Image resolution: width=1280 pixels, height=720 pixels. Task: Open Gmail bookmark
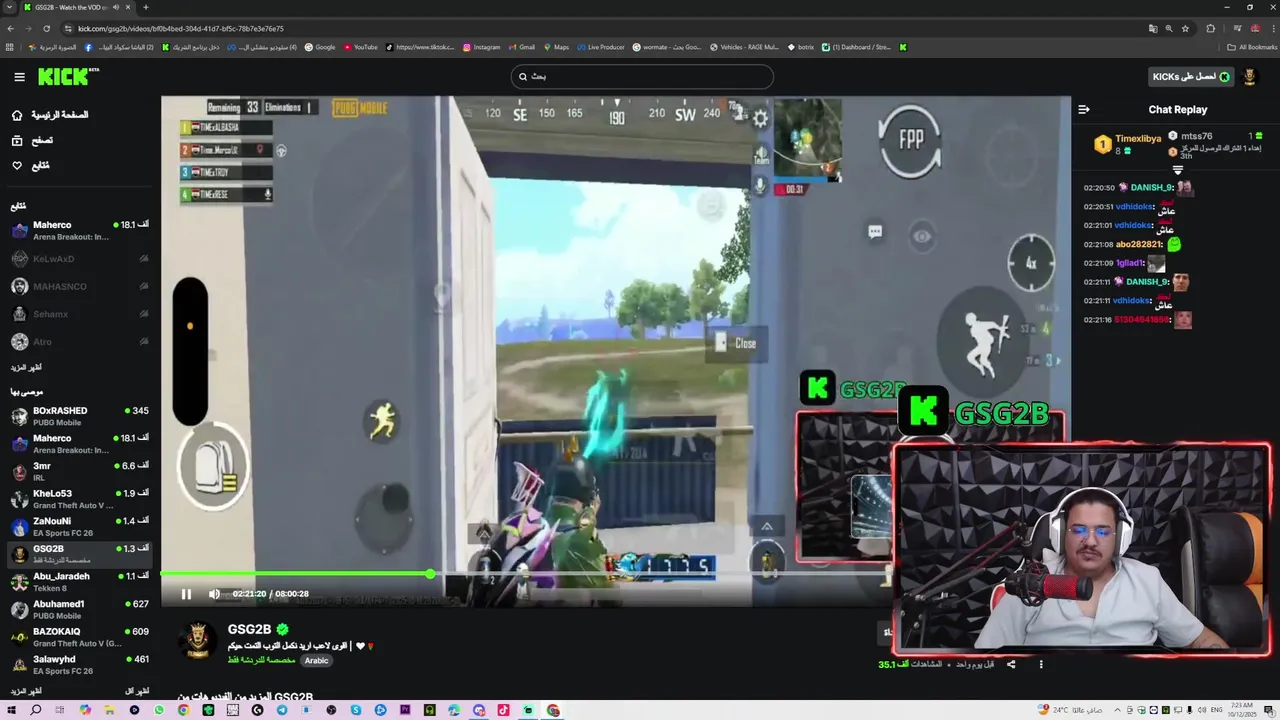(522, 47)
